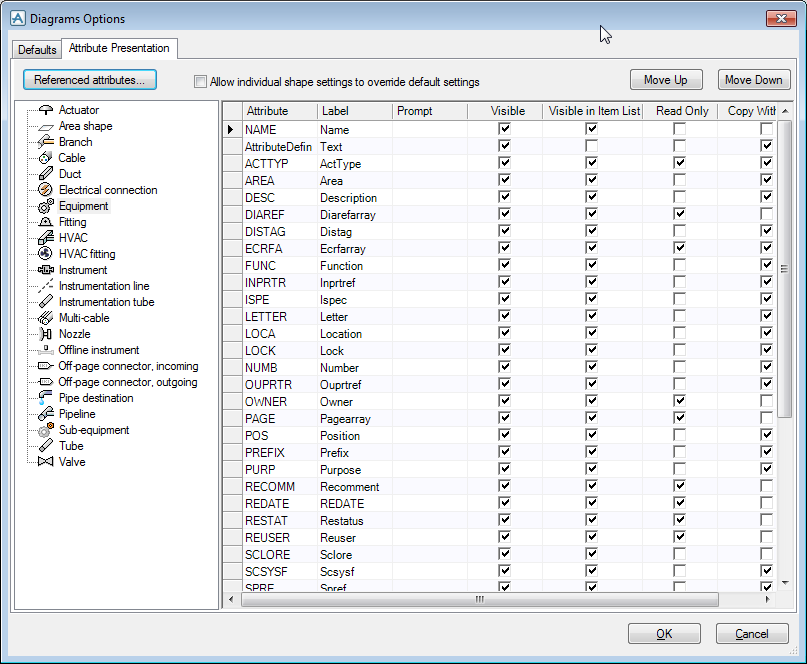Screen dimensions: 807x664
Task: Click the Duct icon
Action: tap(46, 173)
